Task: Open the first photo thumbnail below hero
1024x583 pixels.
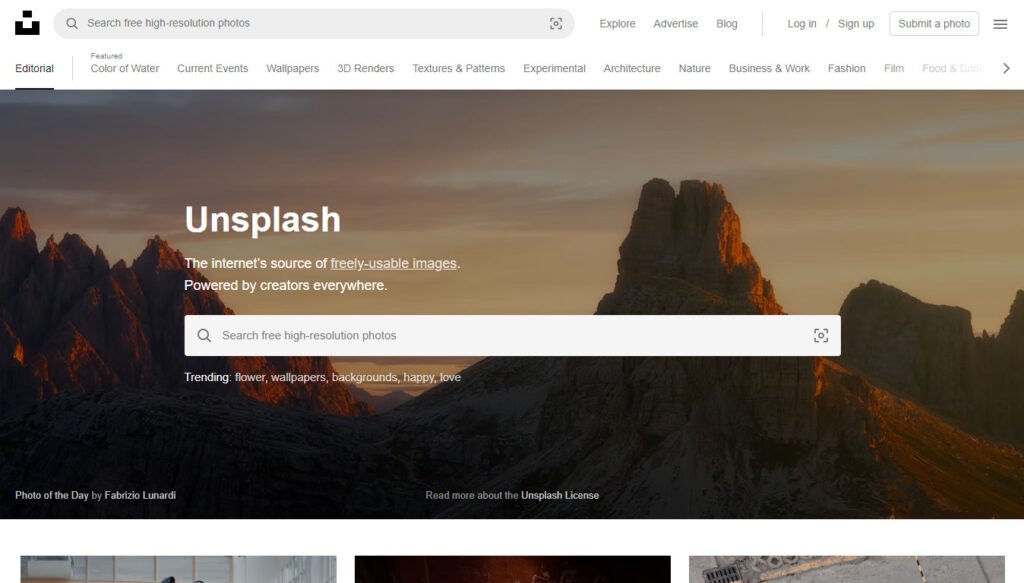Action: (178, 569)
